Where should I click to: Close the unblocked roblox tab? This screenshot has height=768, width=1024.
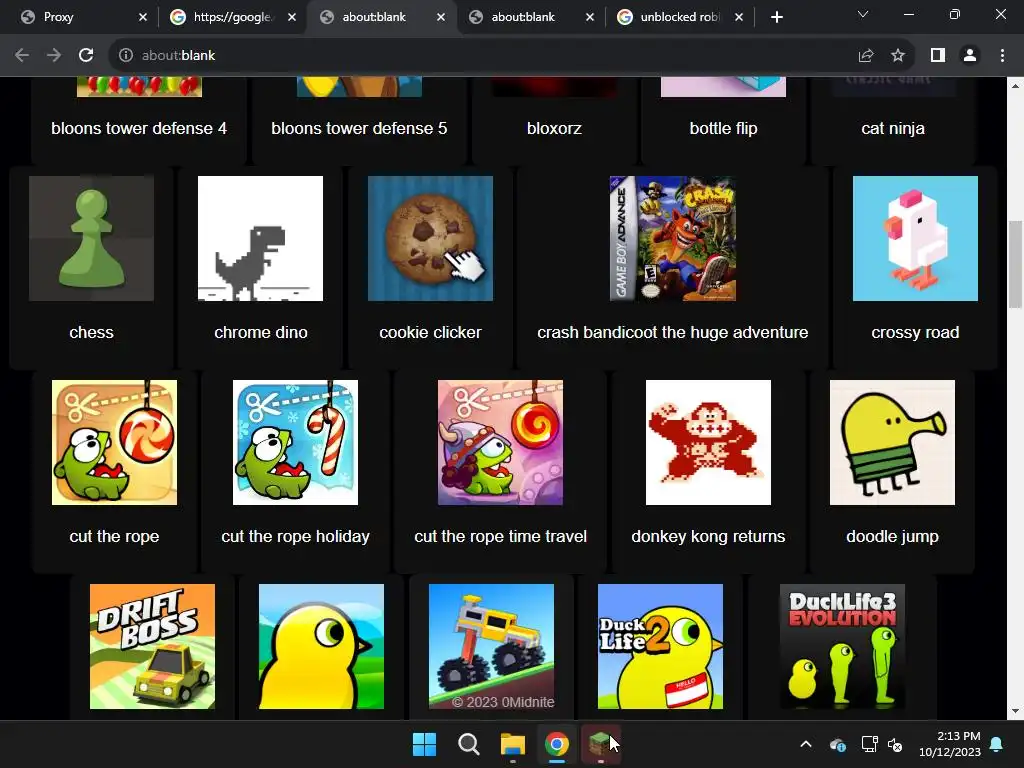pos(739,18)
